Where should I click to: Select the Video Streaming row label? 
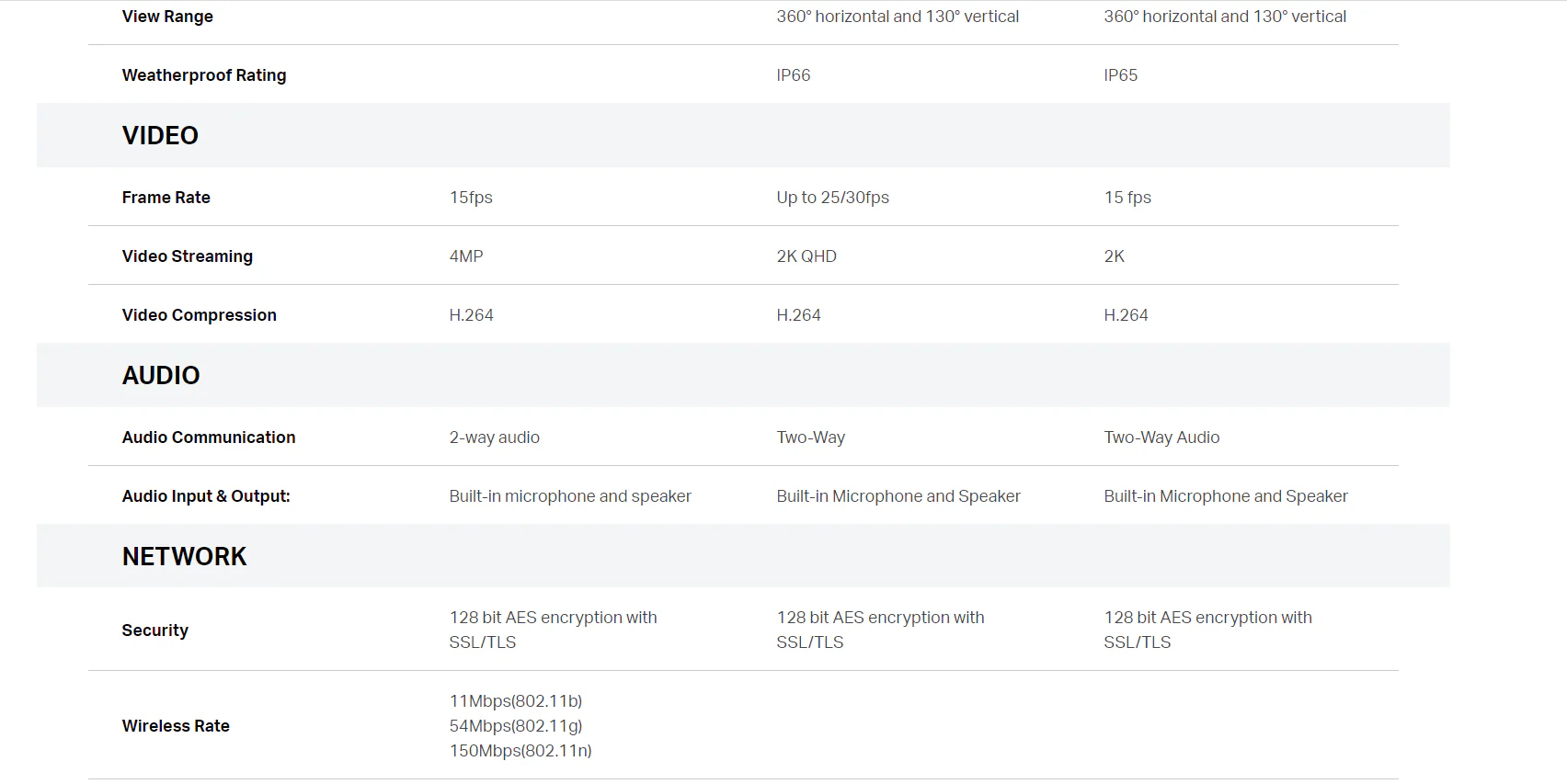188,256
